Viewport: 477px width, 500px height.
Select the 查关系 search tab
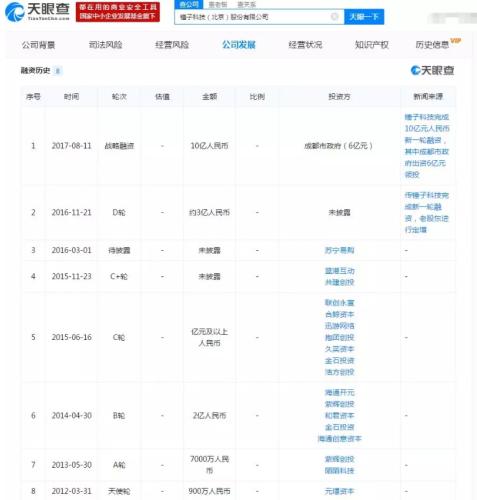click(x=247, y=4)
